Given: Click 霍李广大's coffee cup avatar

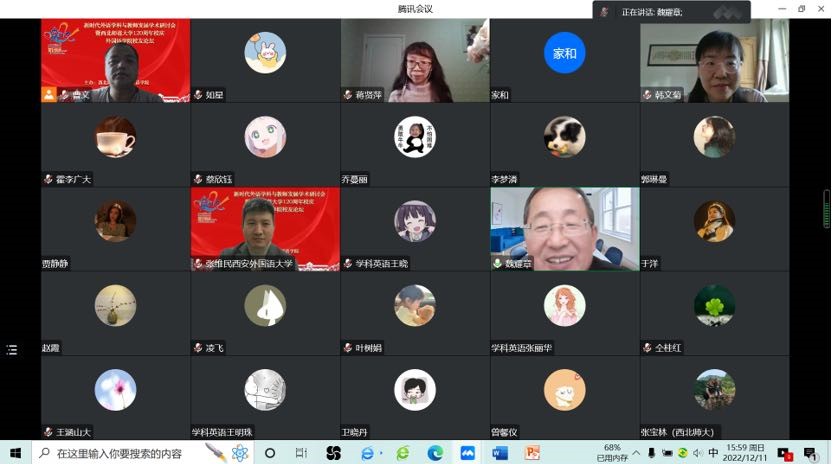Looking at the screenshot, I should 115,137.
